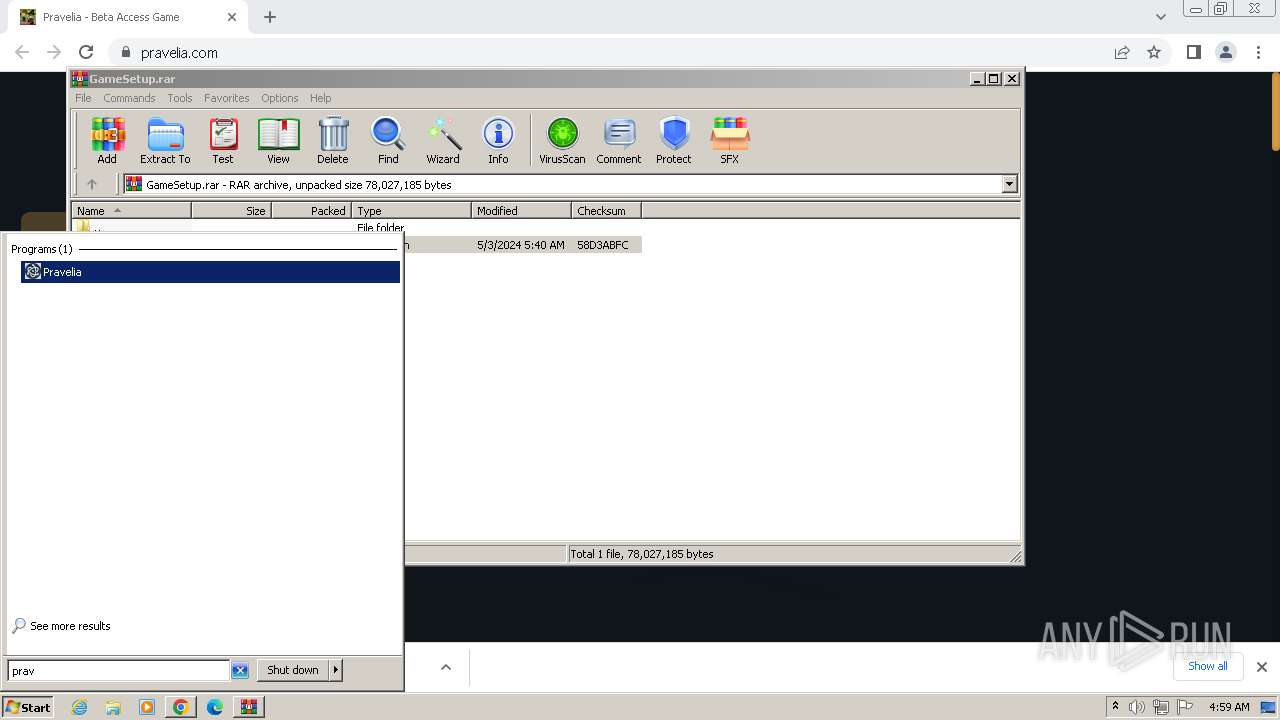
Task: Open File Explorer from taskbar
Action: pos(113,707)
